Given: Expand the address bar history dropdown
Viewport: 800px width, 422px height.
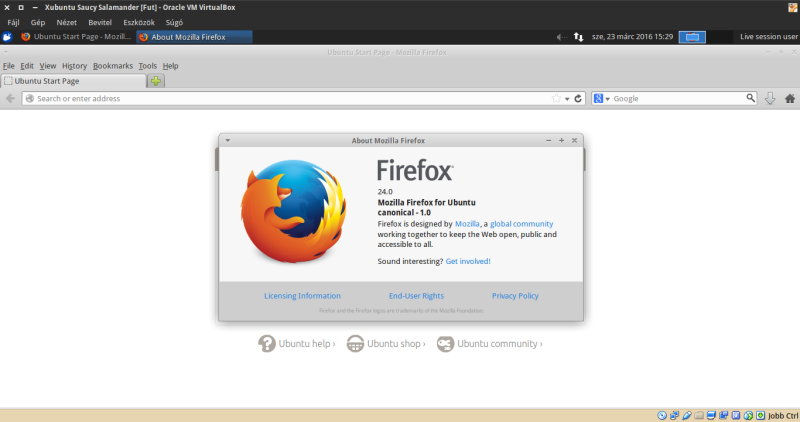Looking at the screenshot, I should pos(567,99).
